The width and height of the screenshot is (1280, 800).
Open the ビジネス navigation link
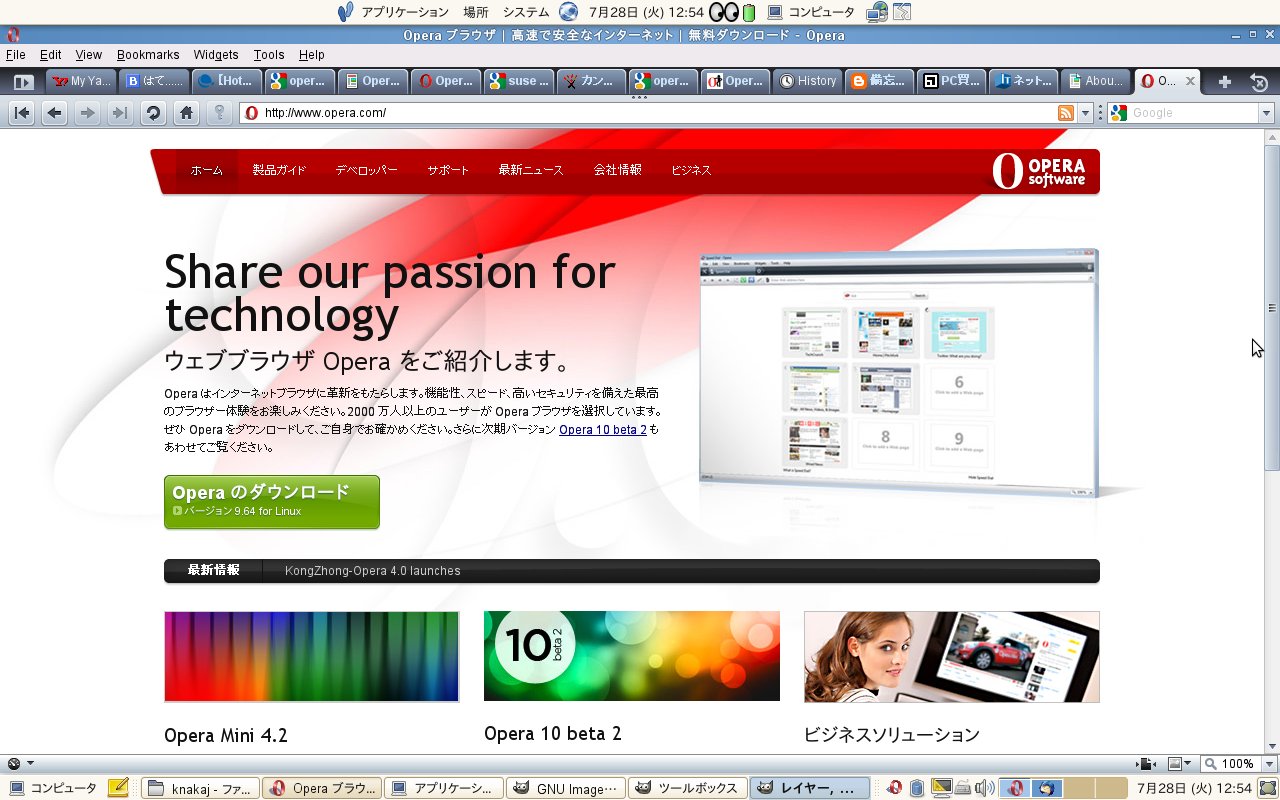click(x=691, y=170)
